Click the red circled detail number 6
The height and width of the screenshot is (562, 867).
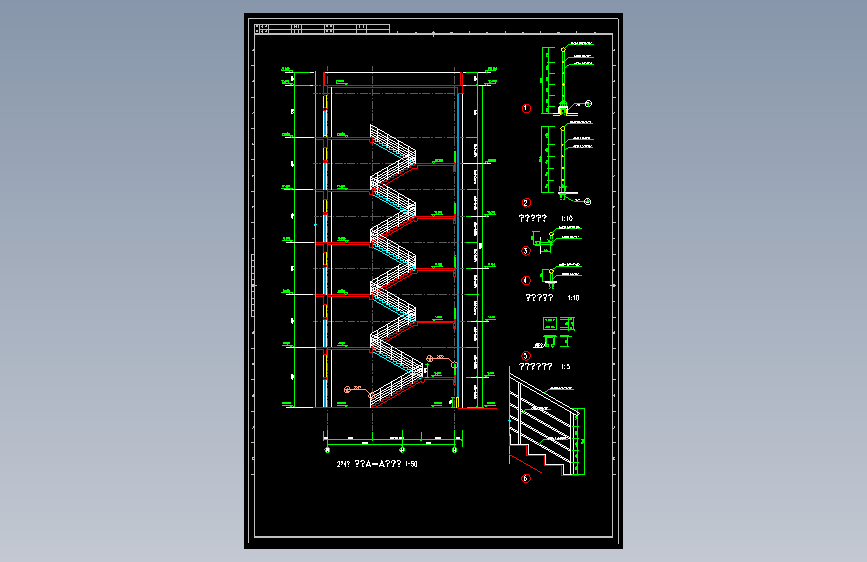tap(526, 478)
